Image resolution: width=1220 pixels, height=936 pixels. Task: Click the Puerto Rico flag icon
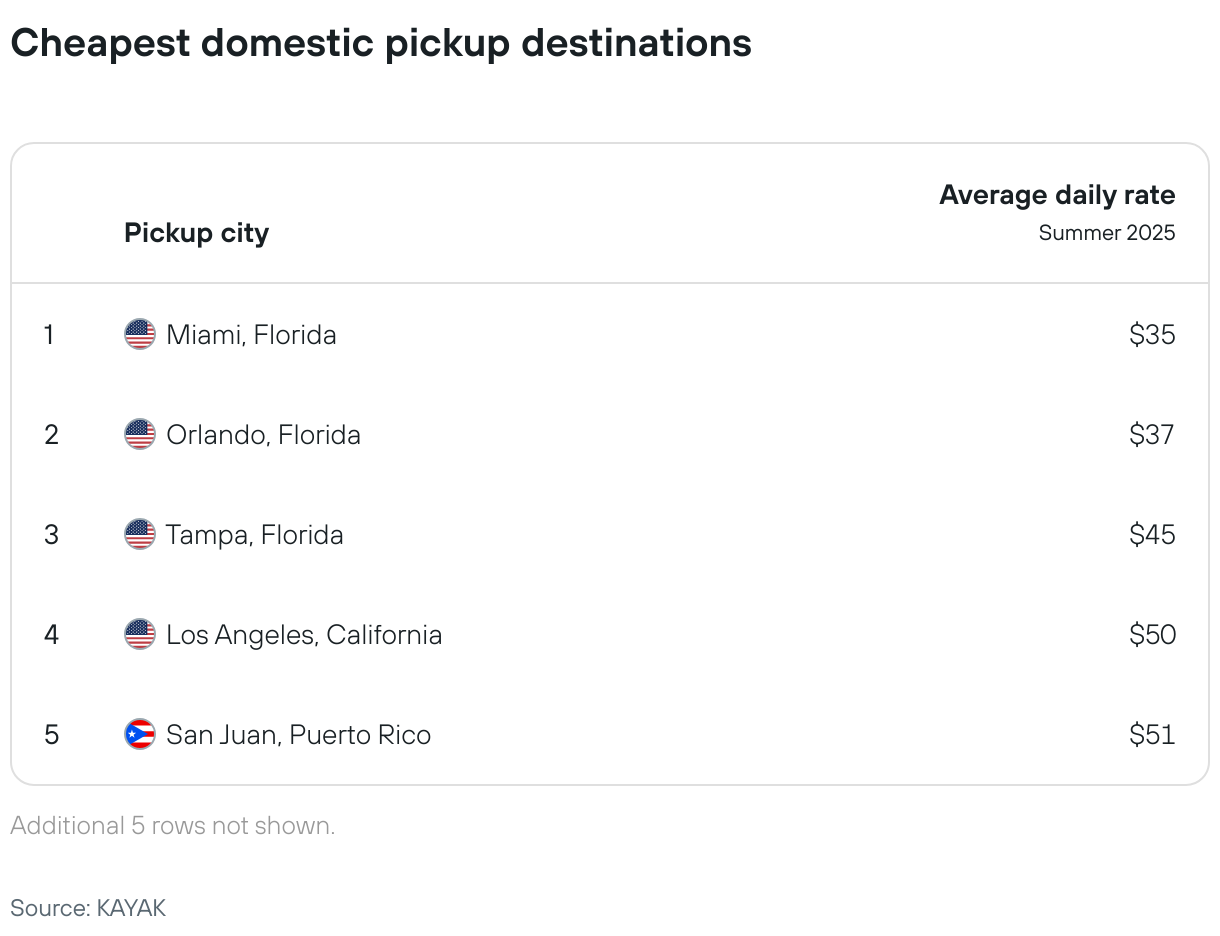(140, 734)
